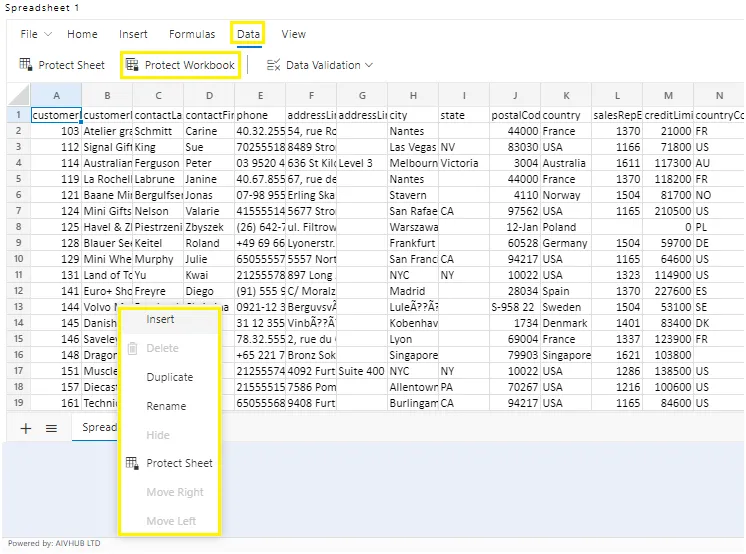Click Protect Sheet icon in context menu
This screenshot has width=746, height=554.
coord(132,463)
